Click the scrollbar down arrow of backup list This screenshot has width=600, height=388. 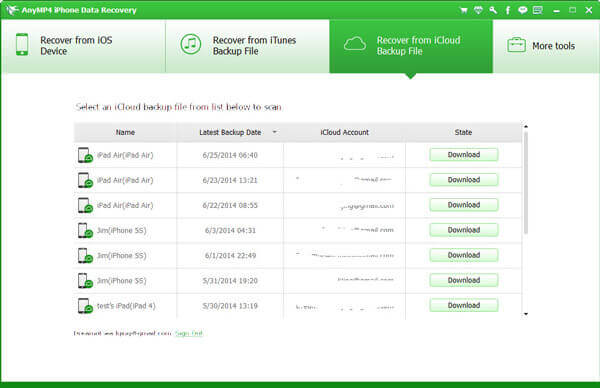point(526,314)
